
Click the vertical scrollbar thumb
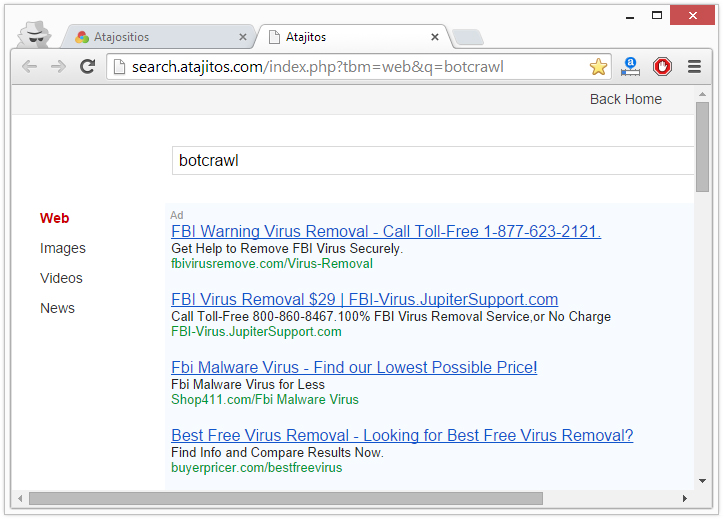[702, 147]
